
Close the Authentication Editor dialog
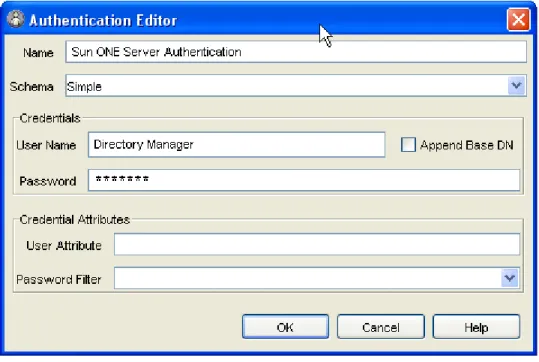(x=518, y=20)
